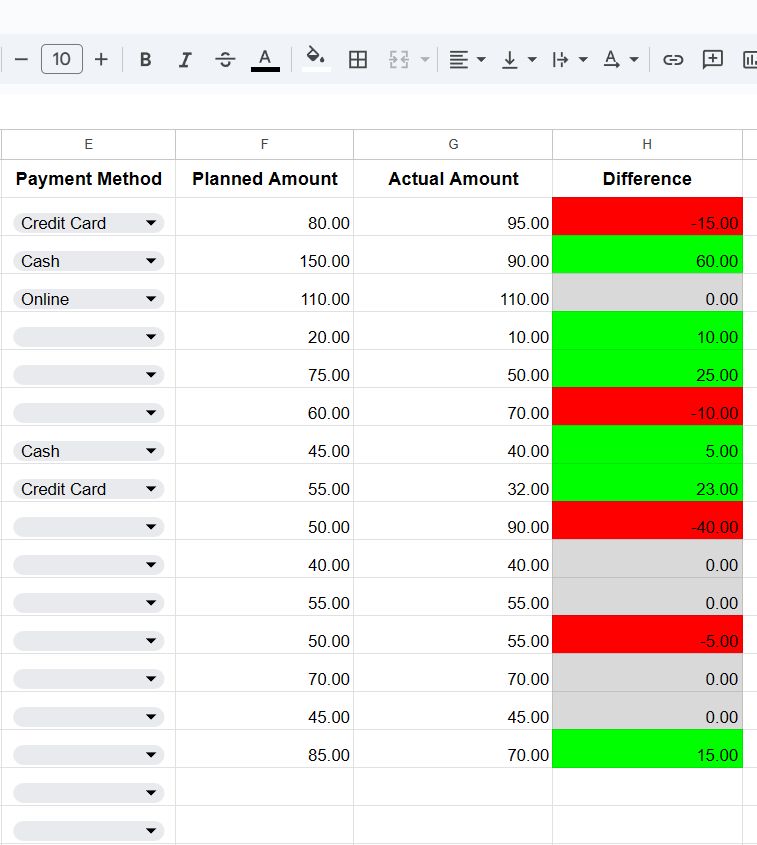Click the vertical align icon
757x845 pixels.
tap(509, 59)
